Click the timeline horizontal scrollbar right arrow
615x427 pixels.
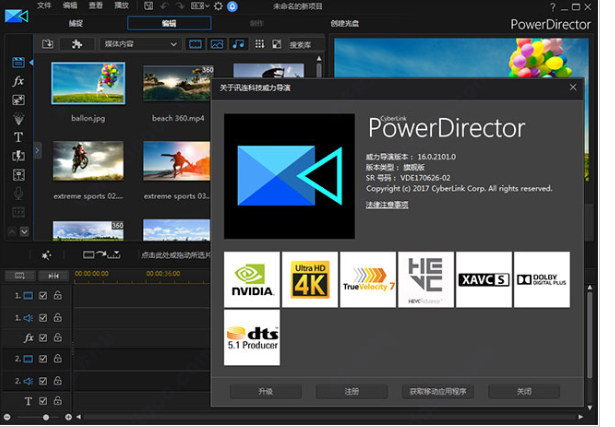coord(581,417)
